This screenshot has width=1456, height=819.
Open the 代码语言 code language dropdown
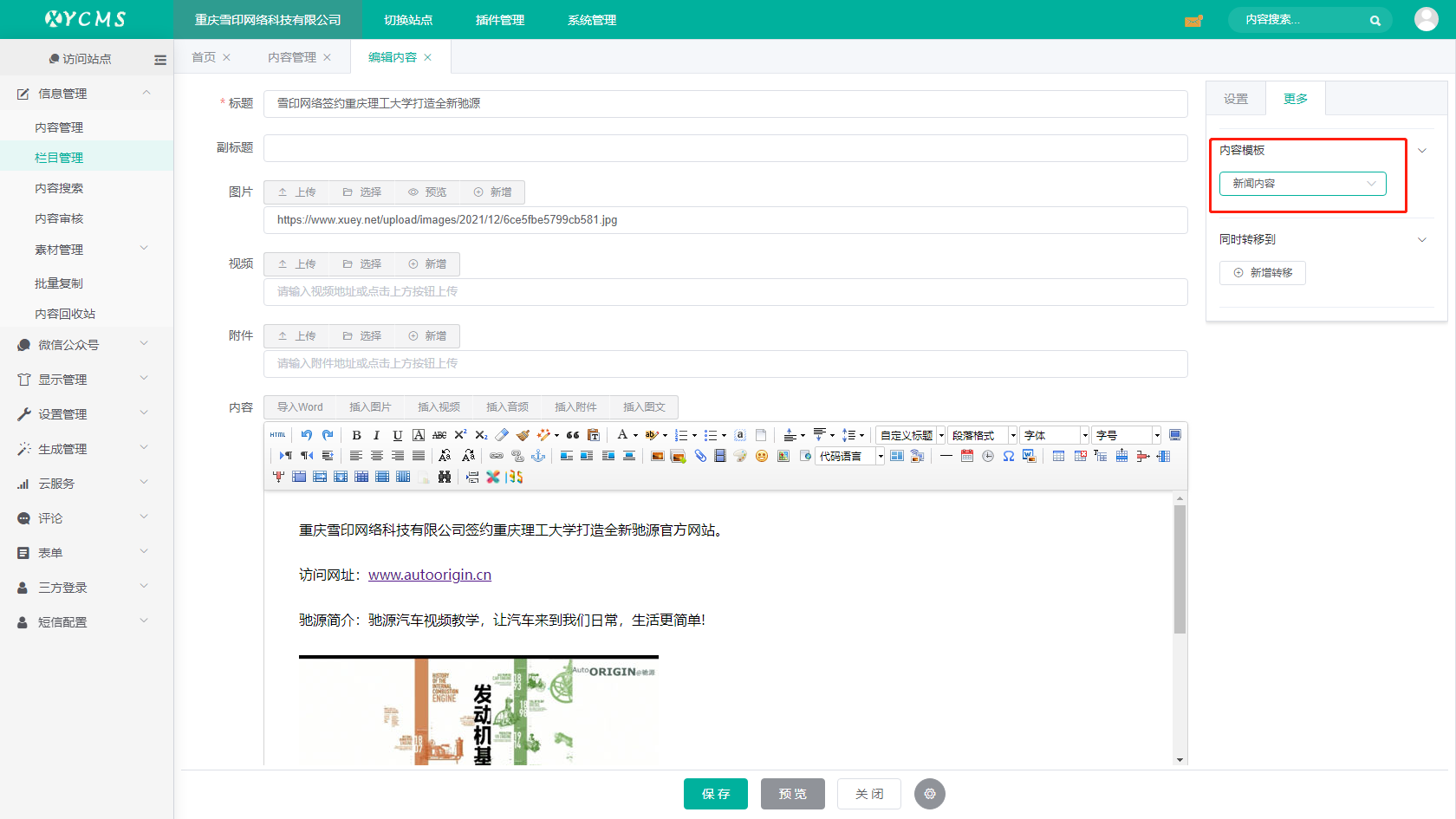[x=850, y=456]
